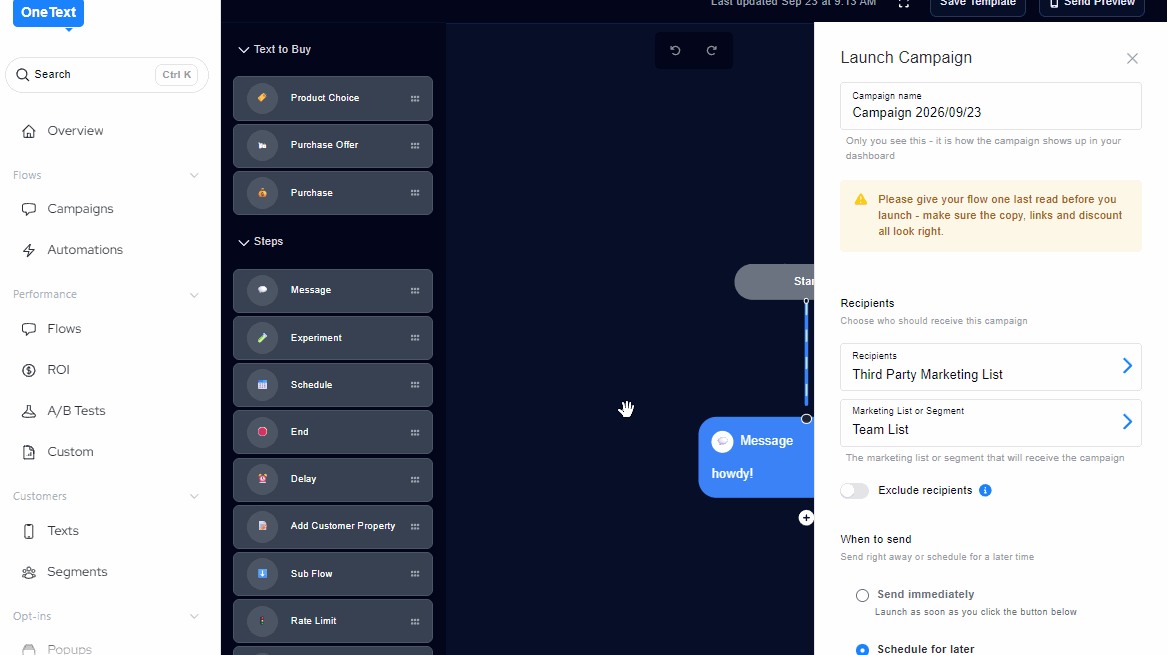Select the Rate Limit step icon
This screenshot has width=1168, height=655.
[x=262, y=621]
